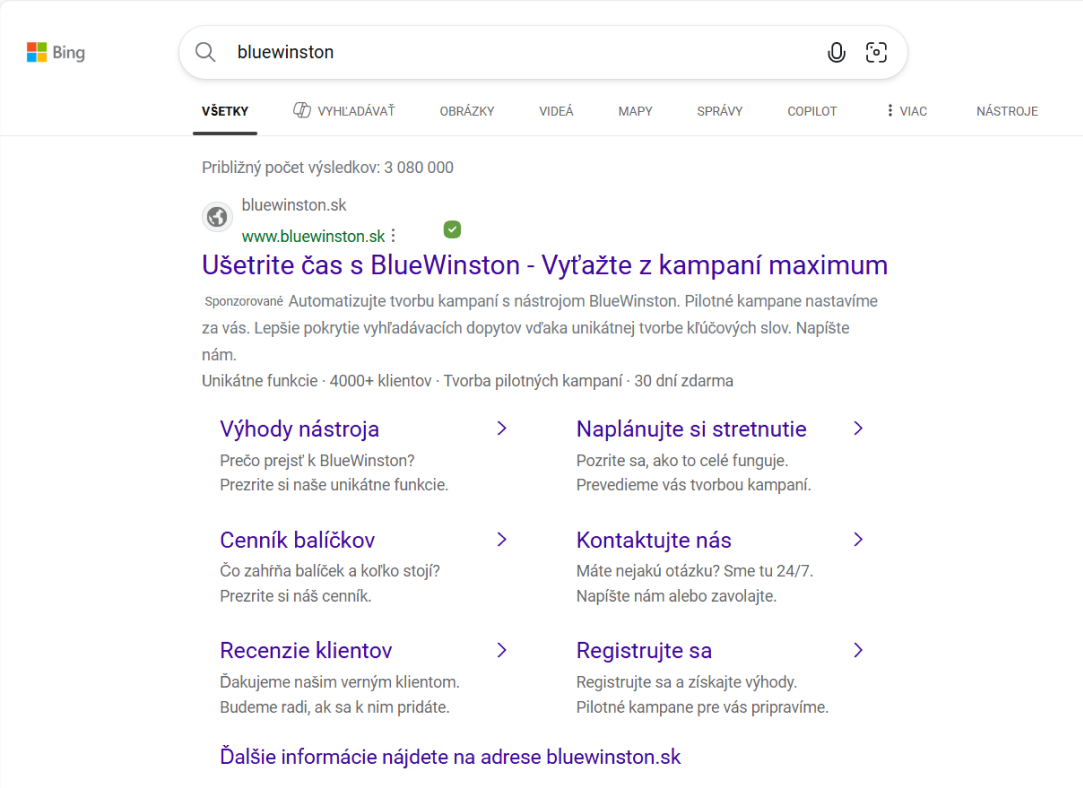Open the Registrujte sa link

(644, 650)
